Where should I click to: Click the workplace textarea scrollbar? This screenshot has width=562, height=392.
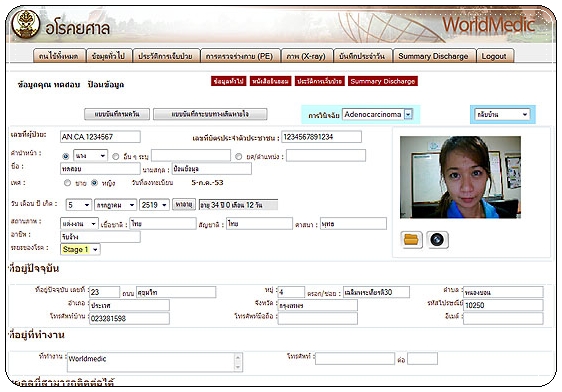coord(238,362)
